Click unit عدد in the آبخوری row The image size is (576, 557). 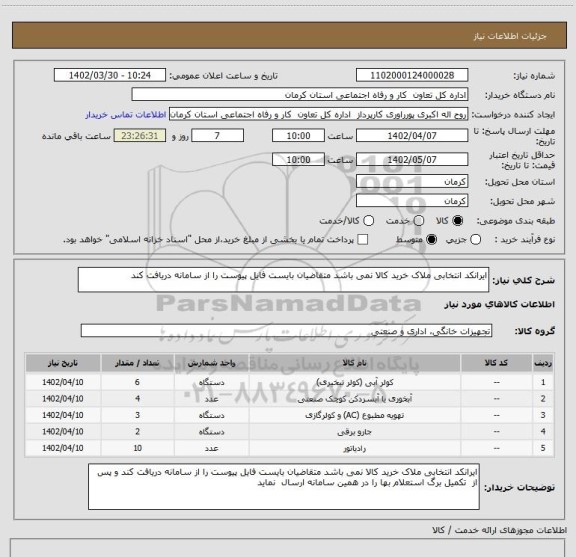point(212,399)
